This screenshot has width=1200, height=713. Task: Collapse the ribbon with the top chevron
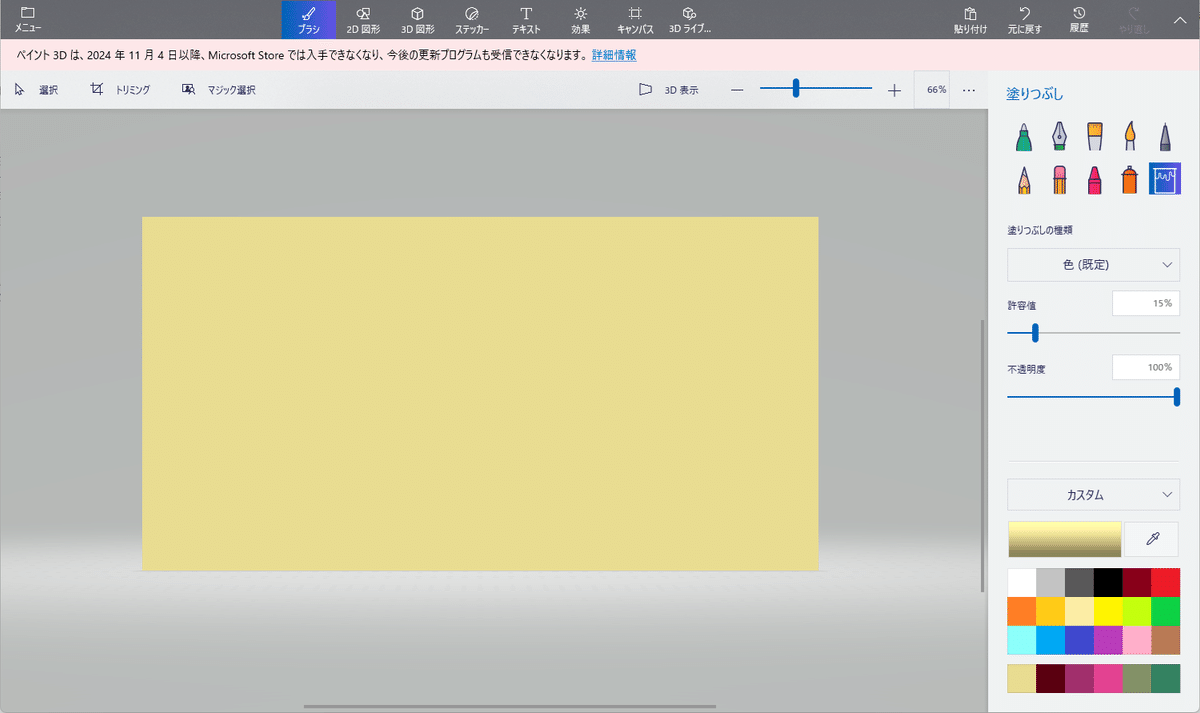(1179, 19)
